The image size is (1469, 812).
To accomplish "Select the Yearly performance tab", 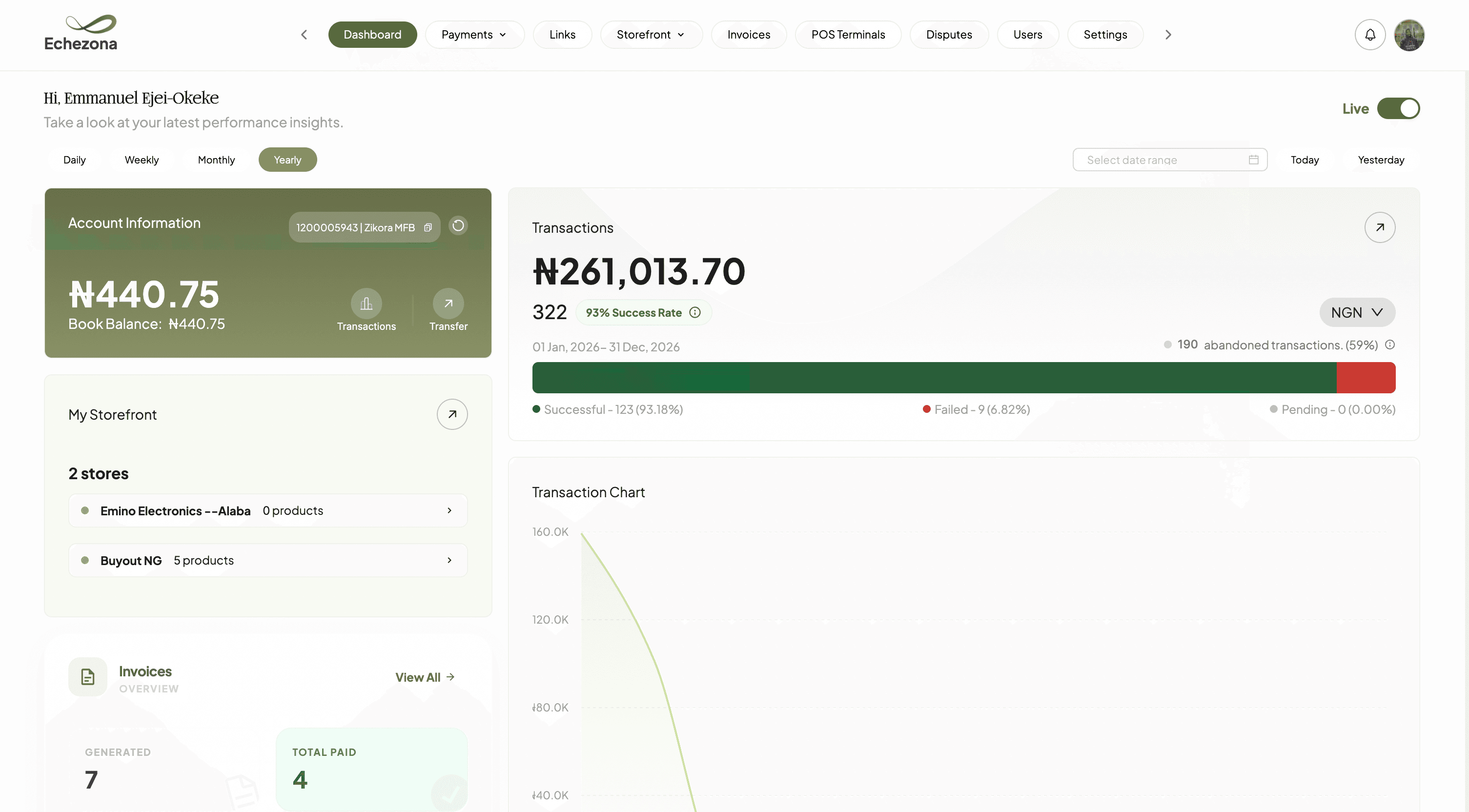I will point(287,160).
